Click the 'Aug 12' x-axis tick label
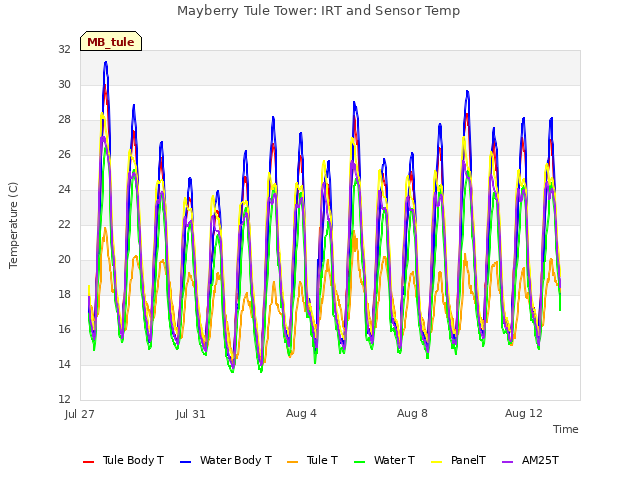The image size is (640, 480). (x=524, y=413)
